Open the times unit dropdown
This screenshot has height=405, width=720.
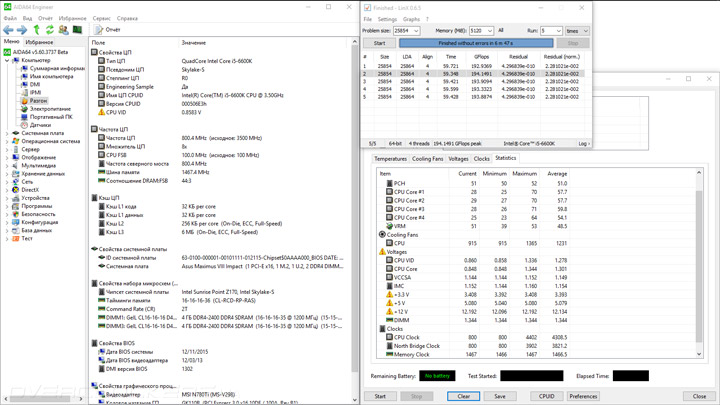point(577,31)
